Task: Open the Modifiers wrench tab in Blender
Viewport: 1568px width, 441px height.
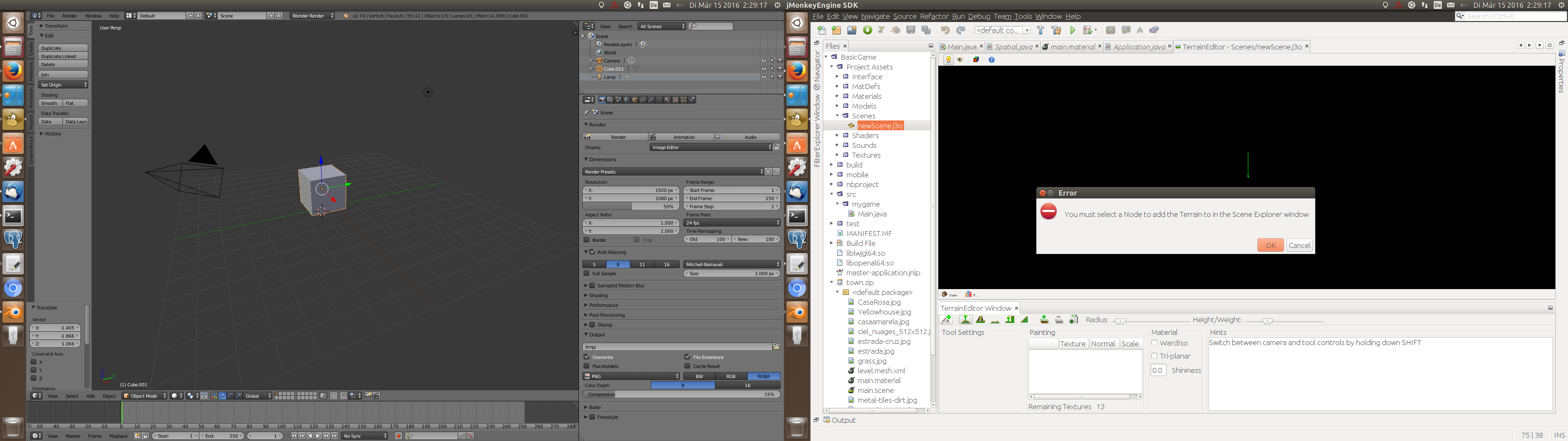Action: tap(651, 99)
